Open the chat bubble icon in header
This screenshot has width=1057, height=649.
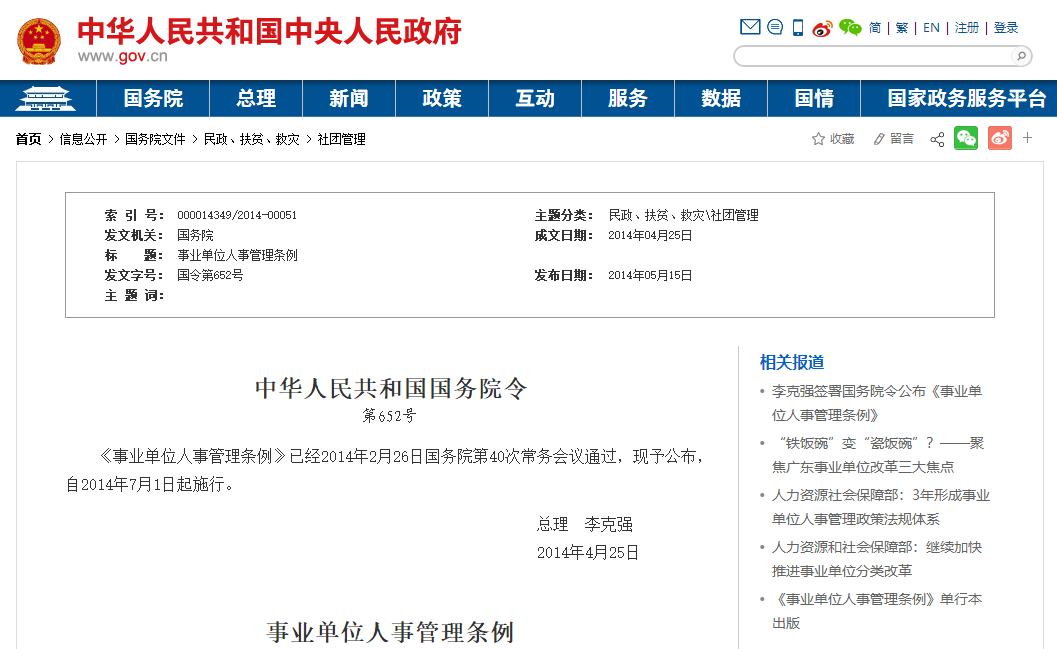(775, 27)
